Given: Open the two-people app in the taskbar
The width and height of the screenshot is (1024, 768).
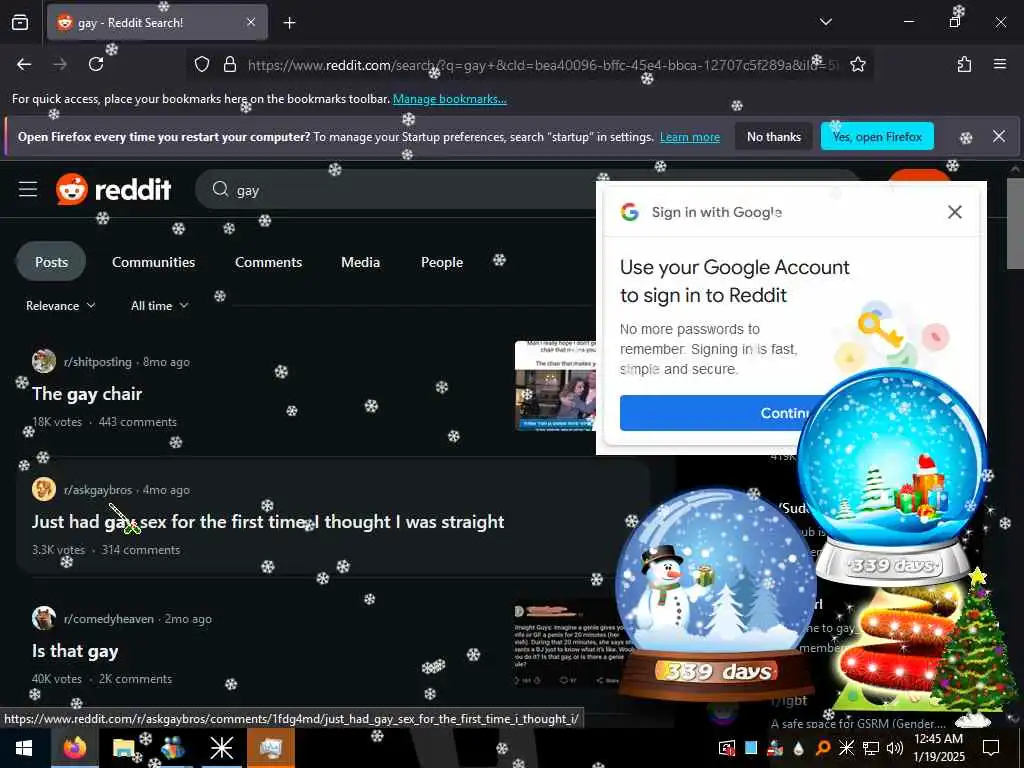Looking at the screenshot, I should 172,748.
